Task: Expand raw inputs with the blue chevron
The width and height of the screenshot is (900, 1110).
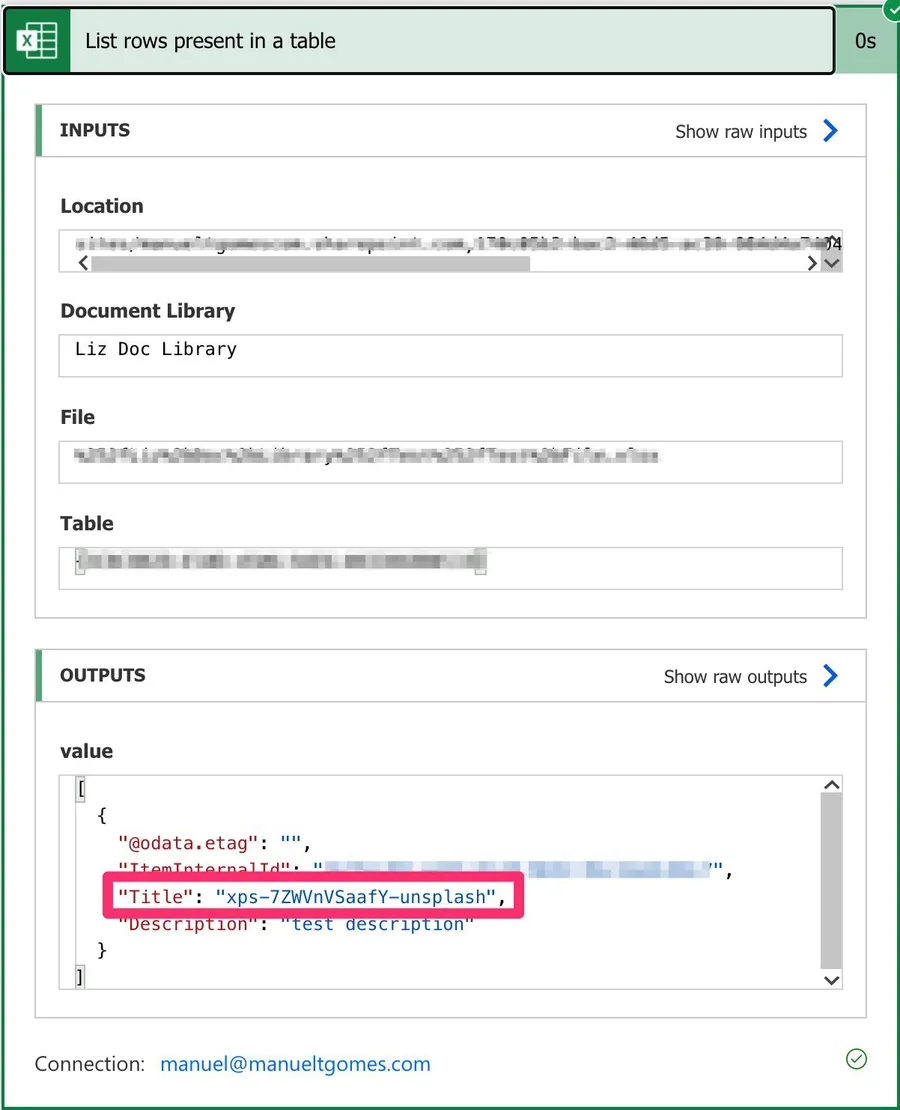Action: click(x=830, y=131)
